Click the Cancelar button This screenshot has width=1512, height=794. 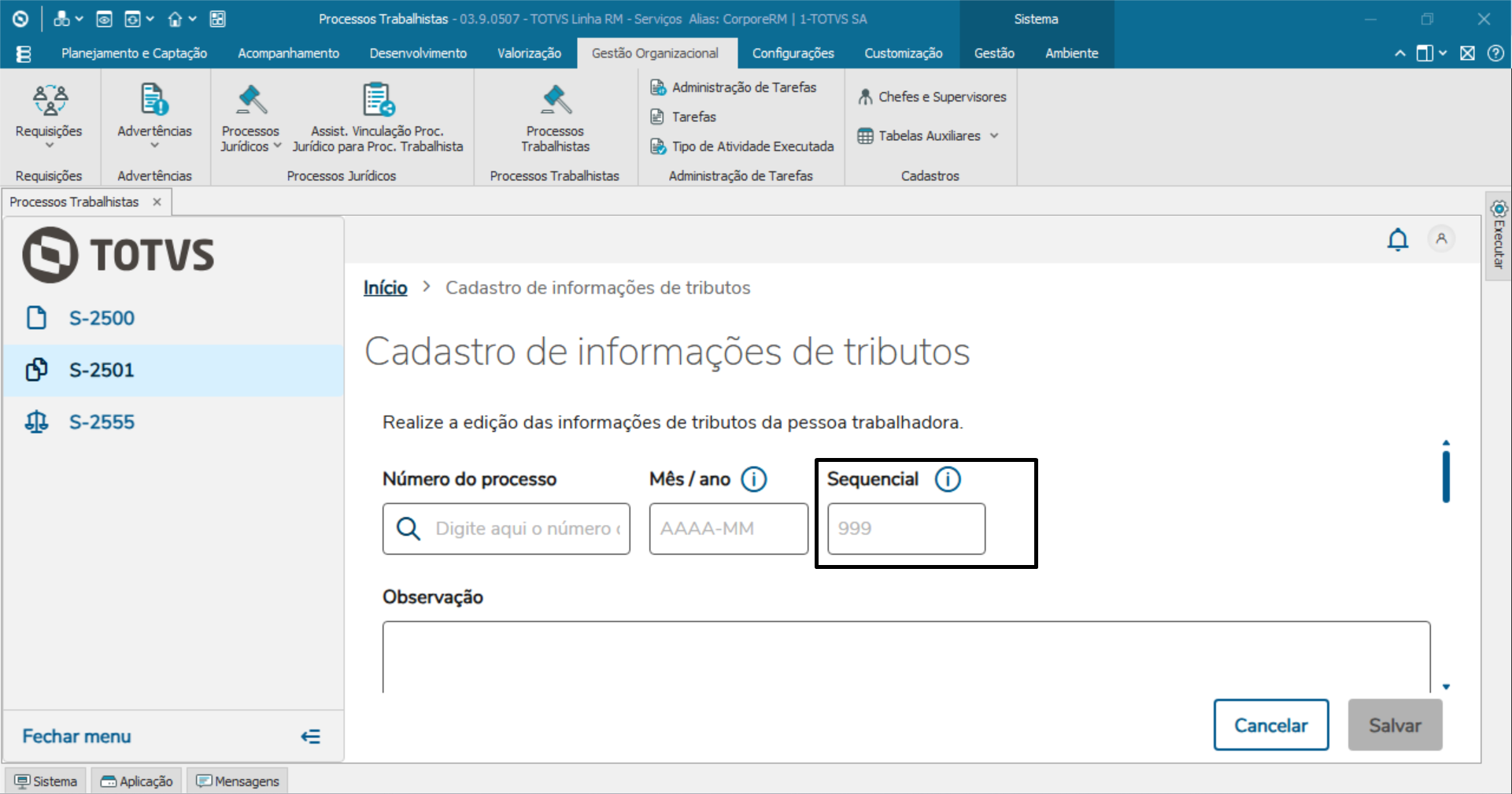coord(1271,725)
